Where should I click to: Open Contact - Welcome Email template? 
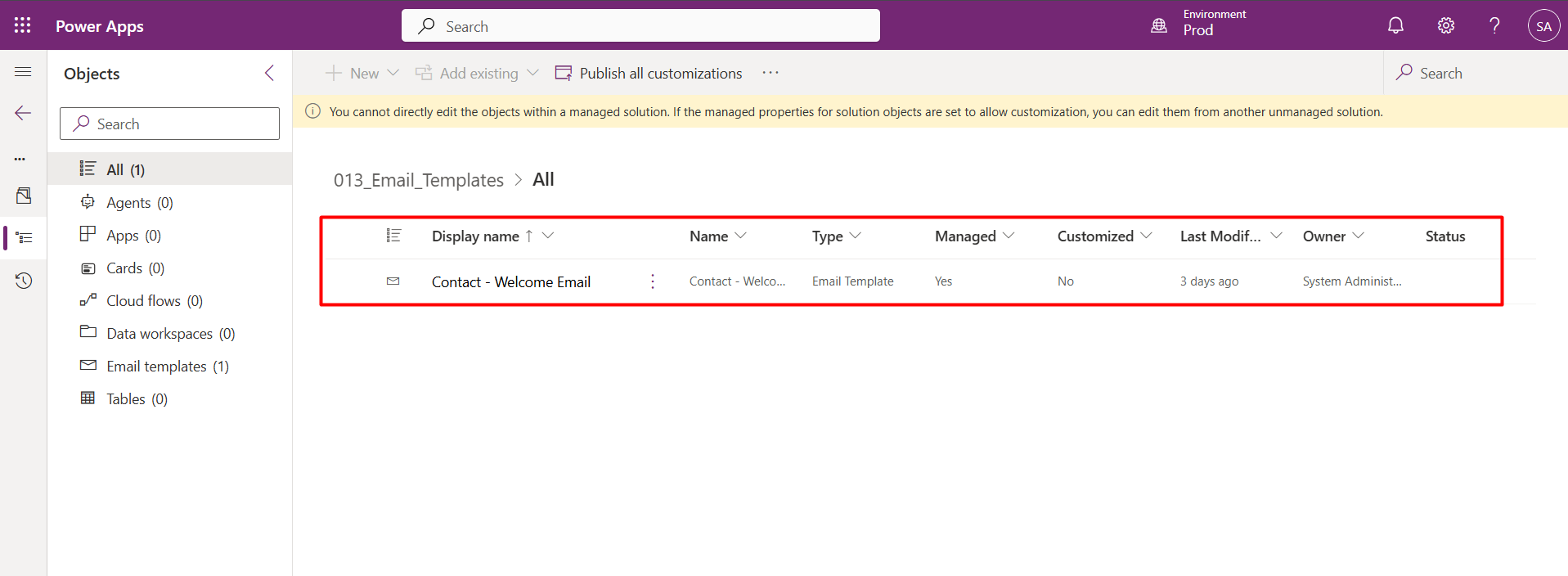[511, 281]
